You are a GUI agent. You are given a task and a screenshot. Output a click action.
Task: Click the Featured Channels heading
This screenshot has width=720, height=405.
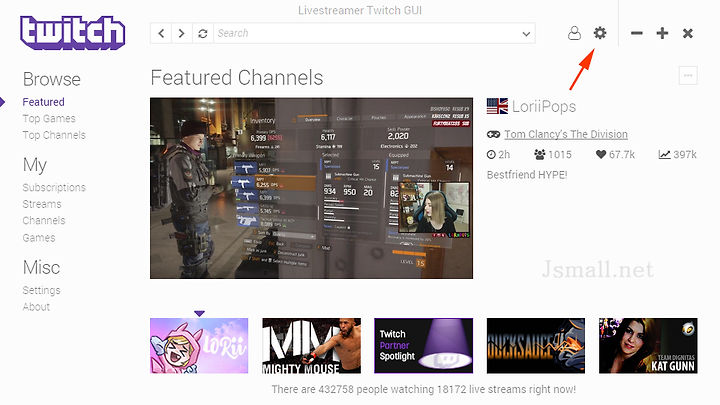coord(237,78)
